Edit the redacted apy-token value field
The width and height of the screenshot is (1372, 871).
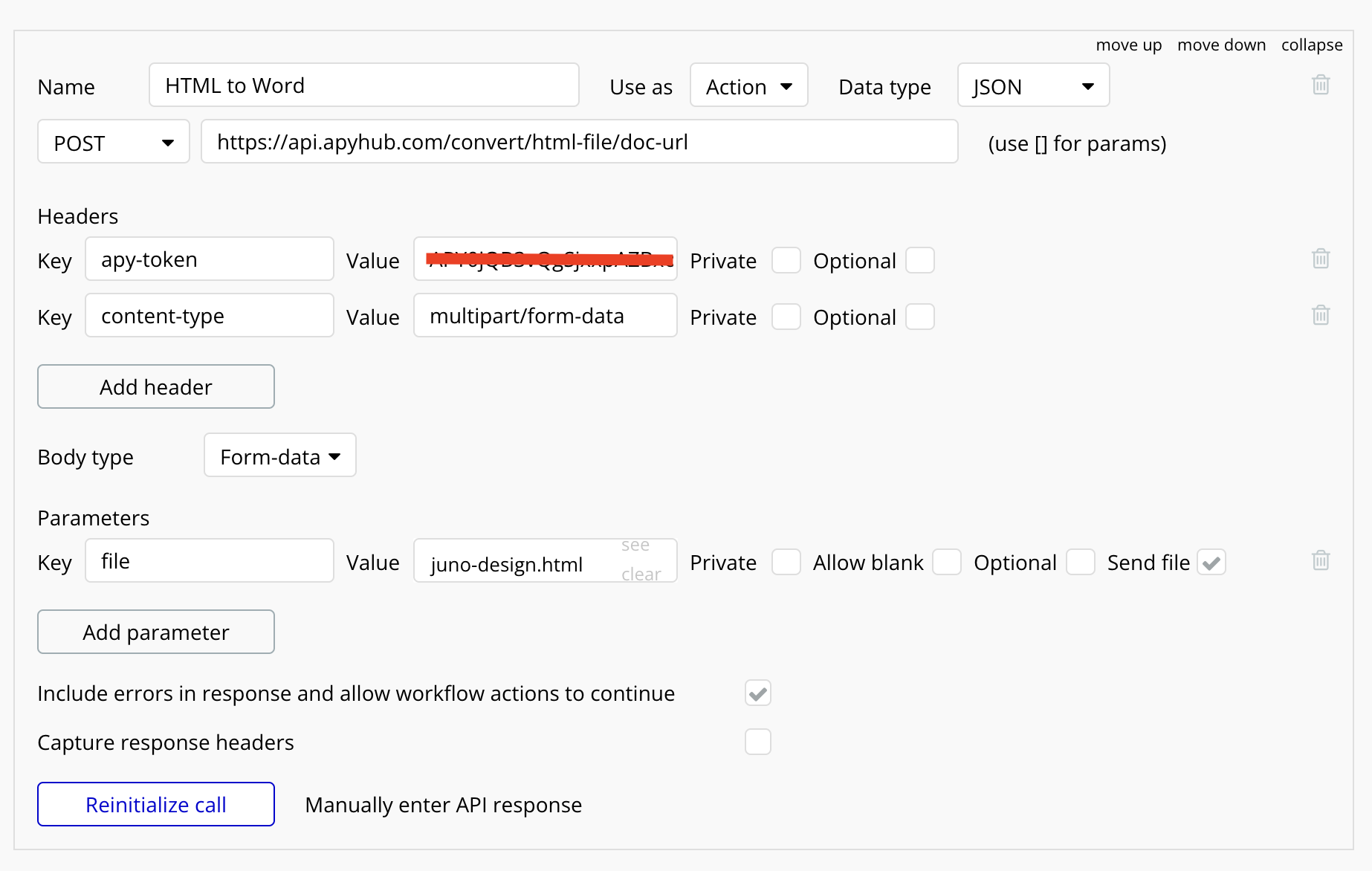click(546, 259)
